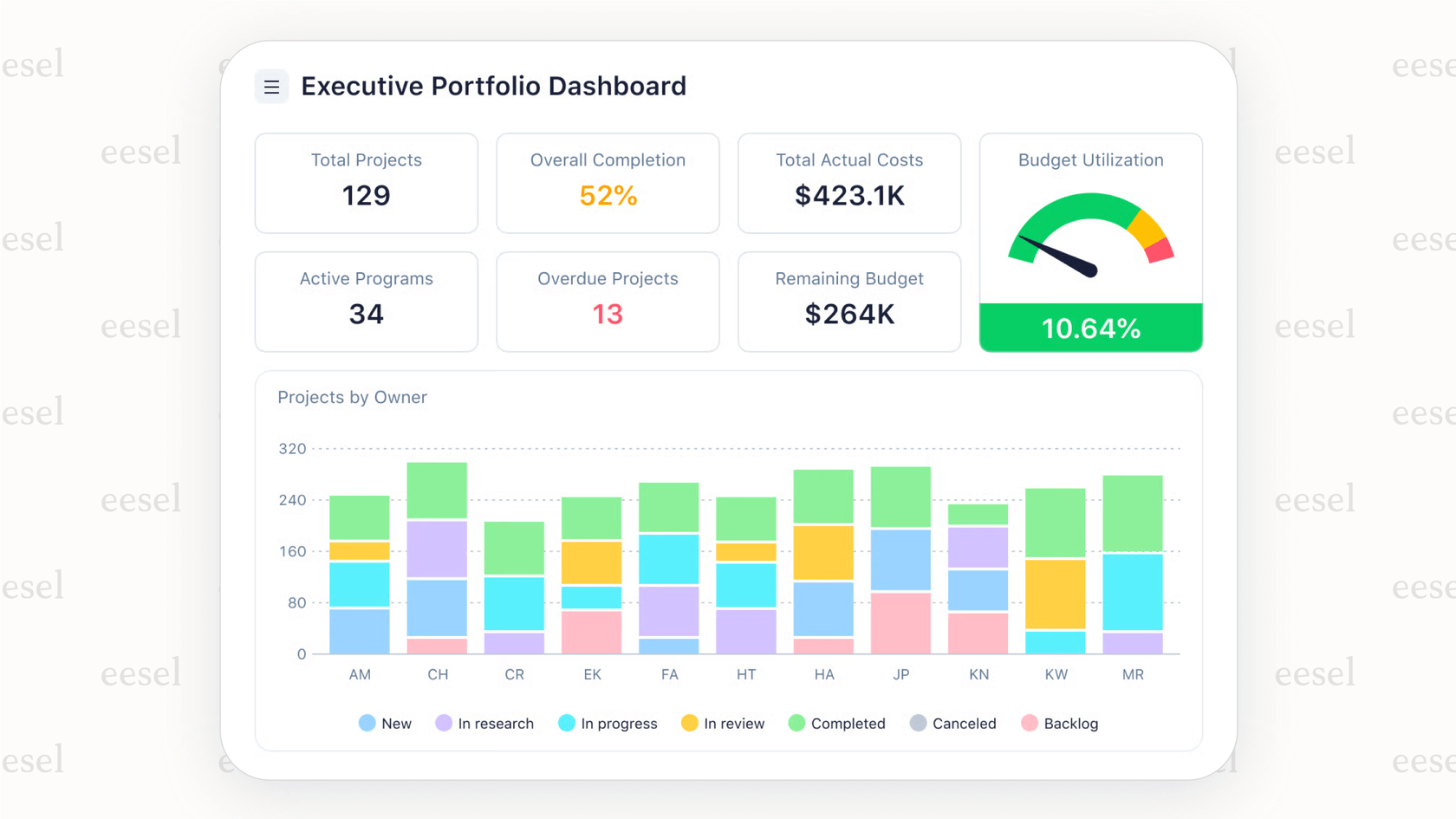Viewport: 1456px width, 819px height.
Task: Click the In progress legend dot
Action: (568, 723)
